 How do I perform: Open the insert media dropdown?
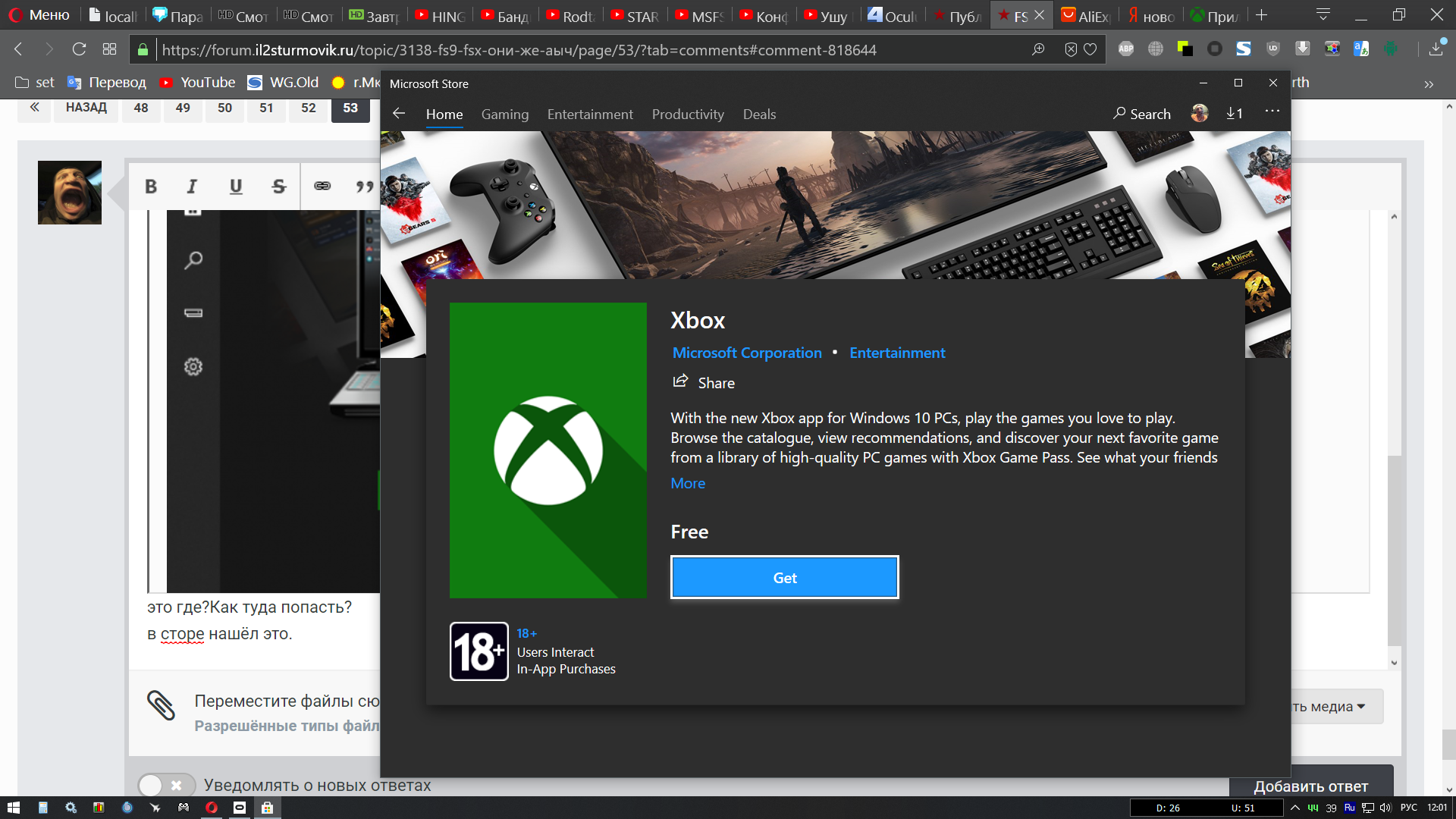[1331, 707]
